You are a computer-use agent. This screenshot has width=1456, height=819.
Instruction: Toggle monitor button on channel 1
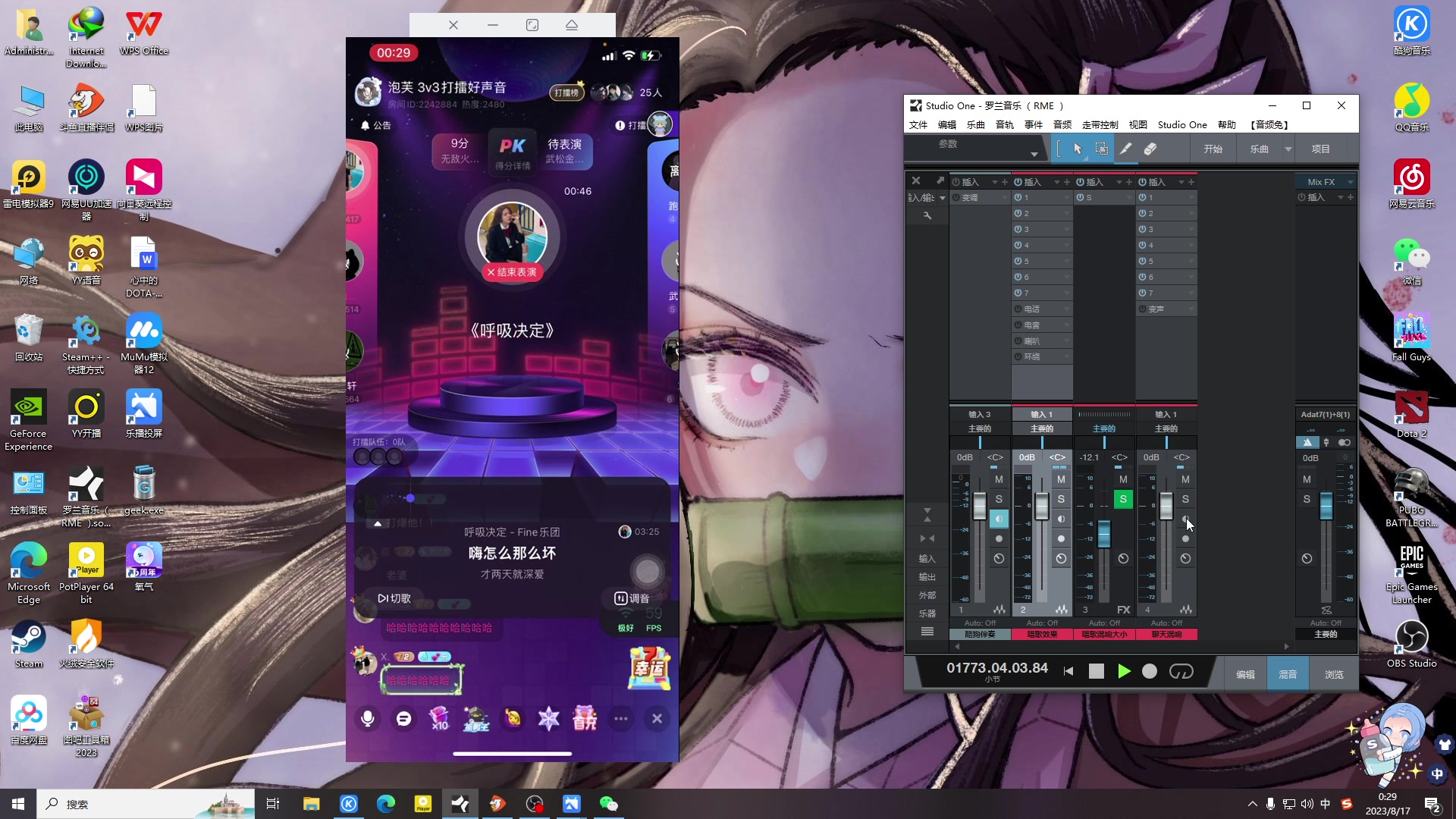pos(999,519)
